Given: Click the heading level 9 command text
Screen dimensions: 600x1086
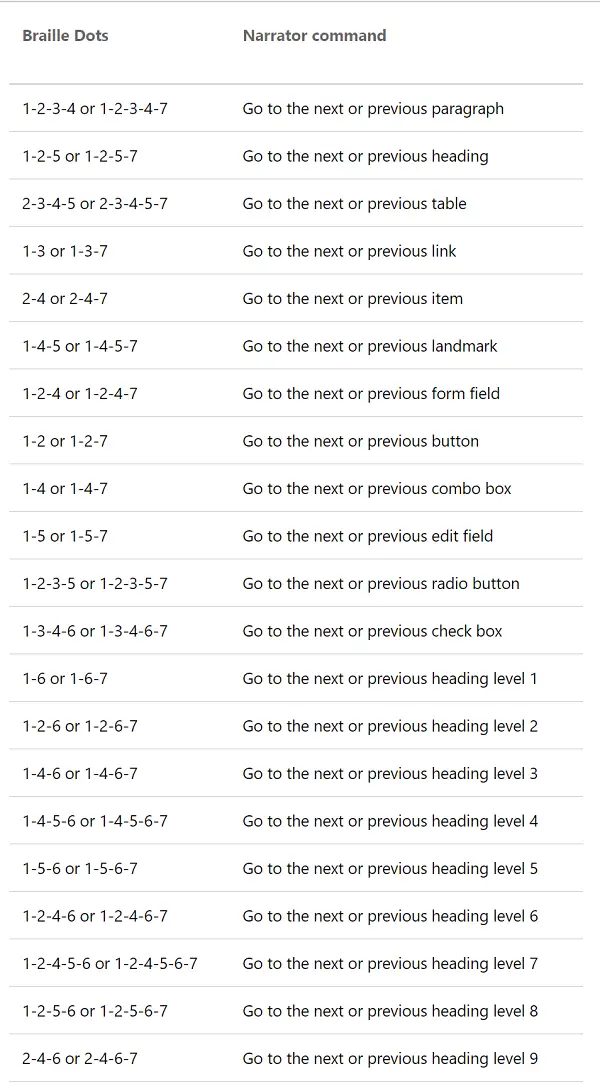Looking at the screenshot, I should click(x=390, y=1059).
